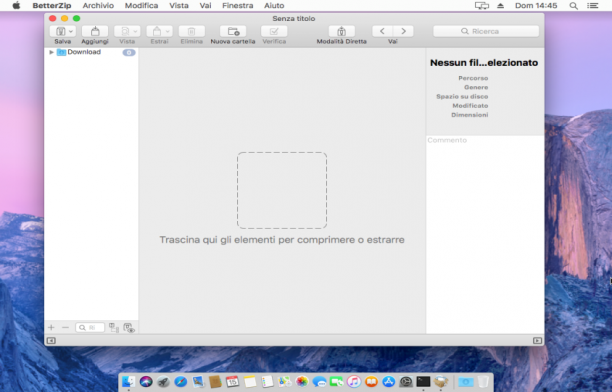Open Safari from the Dock
Viewport: 612px width, 392px height.
[x=181, y=381]
